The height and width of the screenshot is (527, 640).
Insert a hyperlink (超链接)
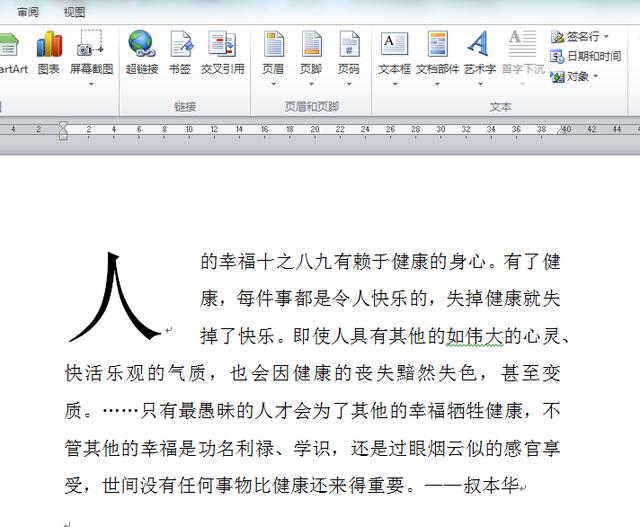coord(142,53)
